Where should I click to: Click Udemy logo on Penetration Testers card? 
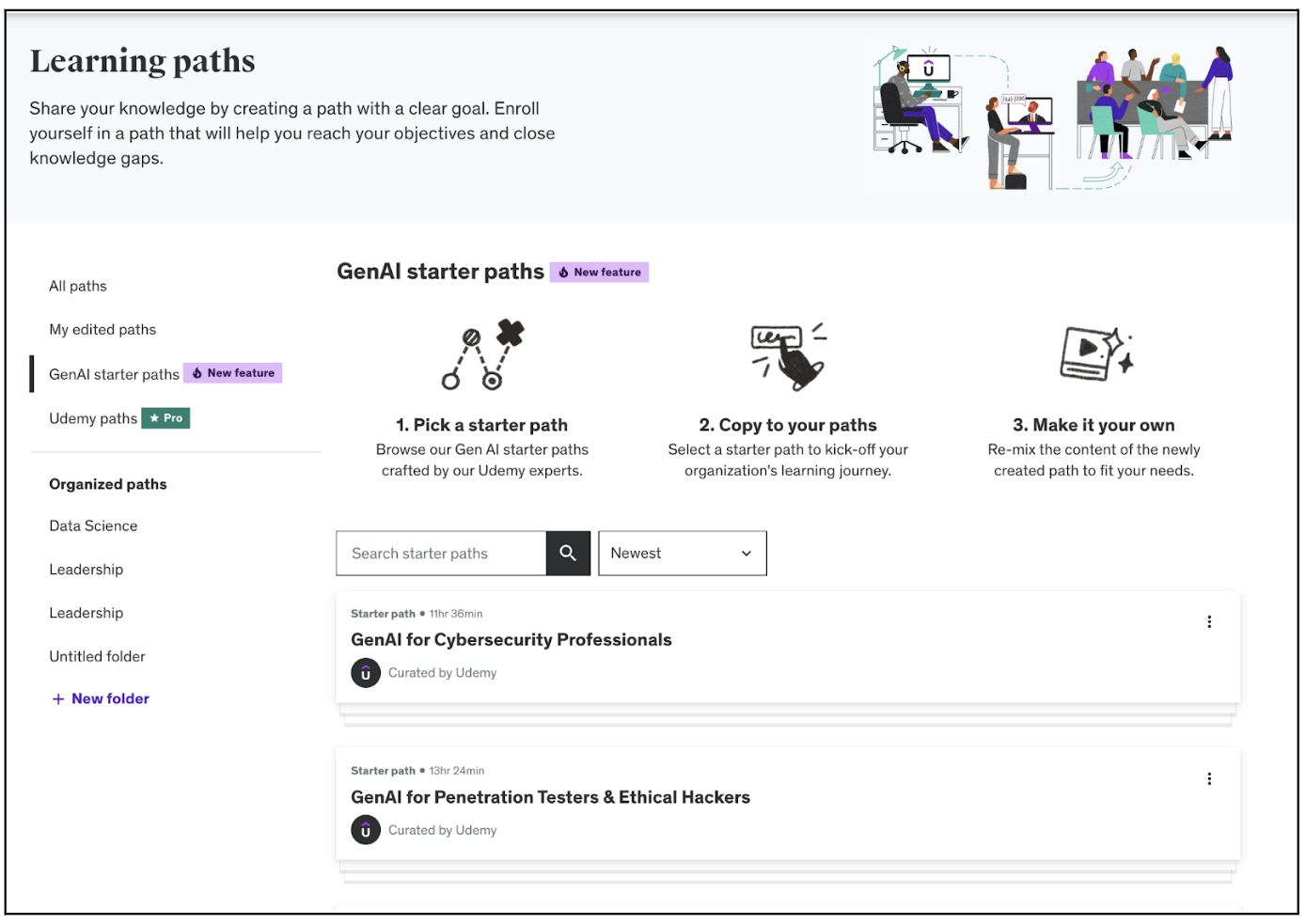[366, 830]
